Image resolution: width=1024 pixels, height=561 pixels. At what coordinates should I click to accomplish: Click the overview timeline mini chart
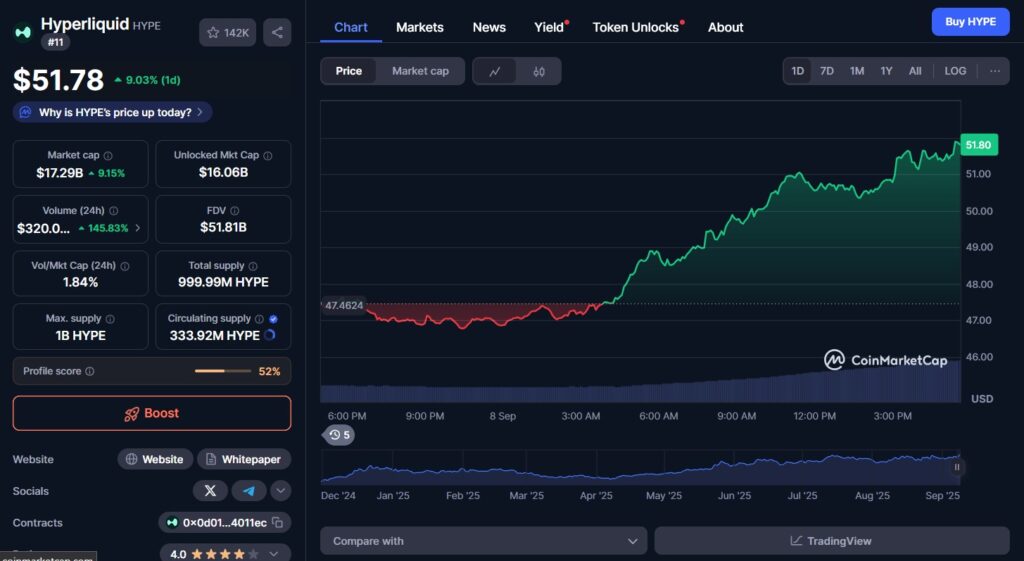pyautogui.click(x=640, y=468)
